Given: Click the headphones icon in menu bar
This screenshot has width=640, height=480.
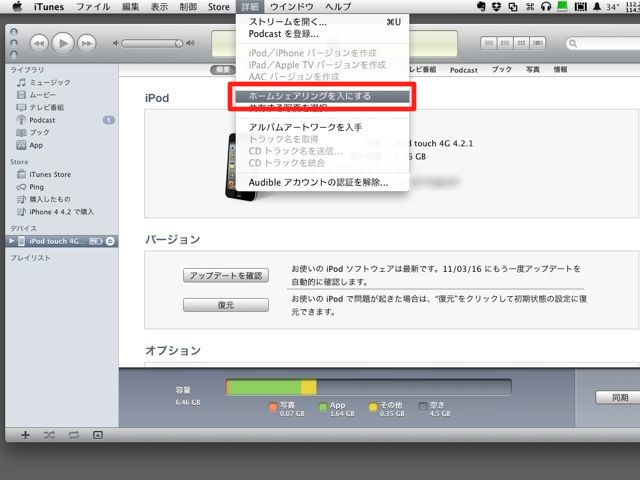Looking at the screenshot, I should (546, 7).
